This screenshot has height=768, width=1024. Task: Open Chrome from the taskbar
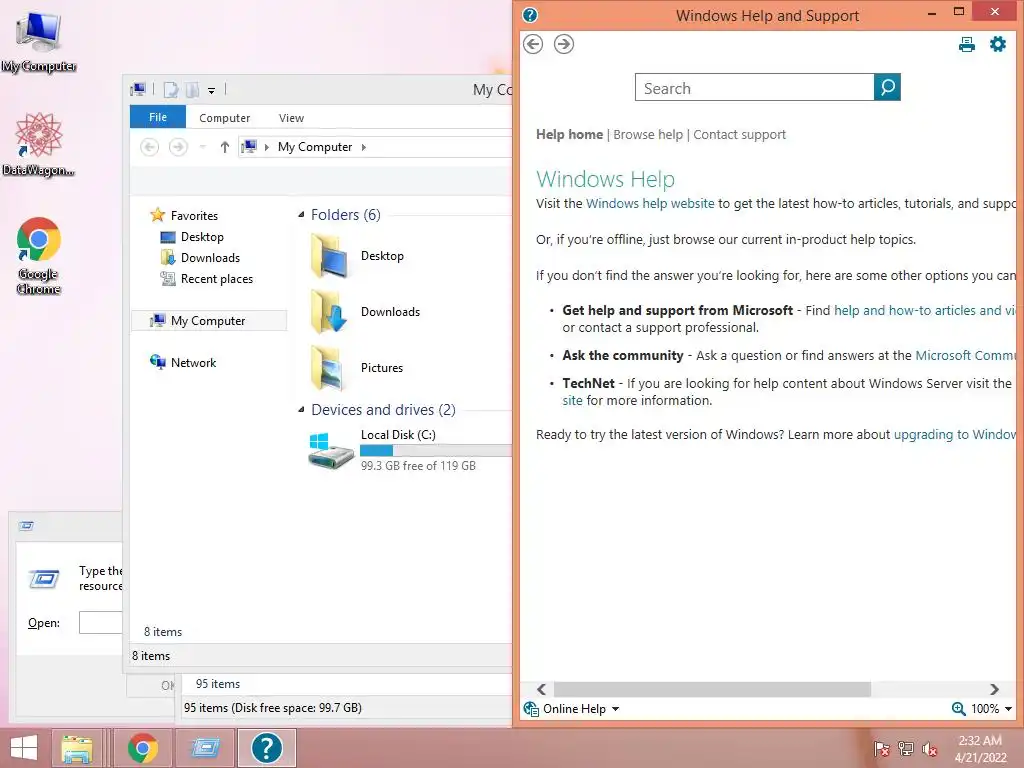click(x=142, y=748)
